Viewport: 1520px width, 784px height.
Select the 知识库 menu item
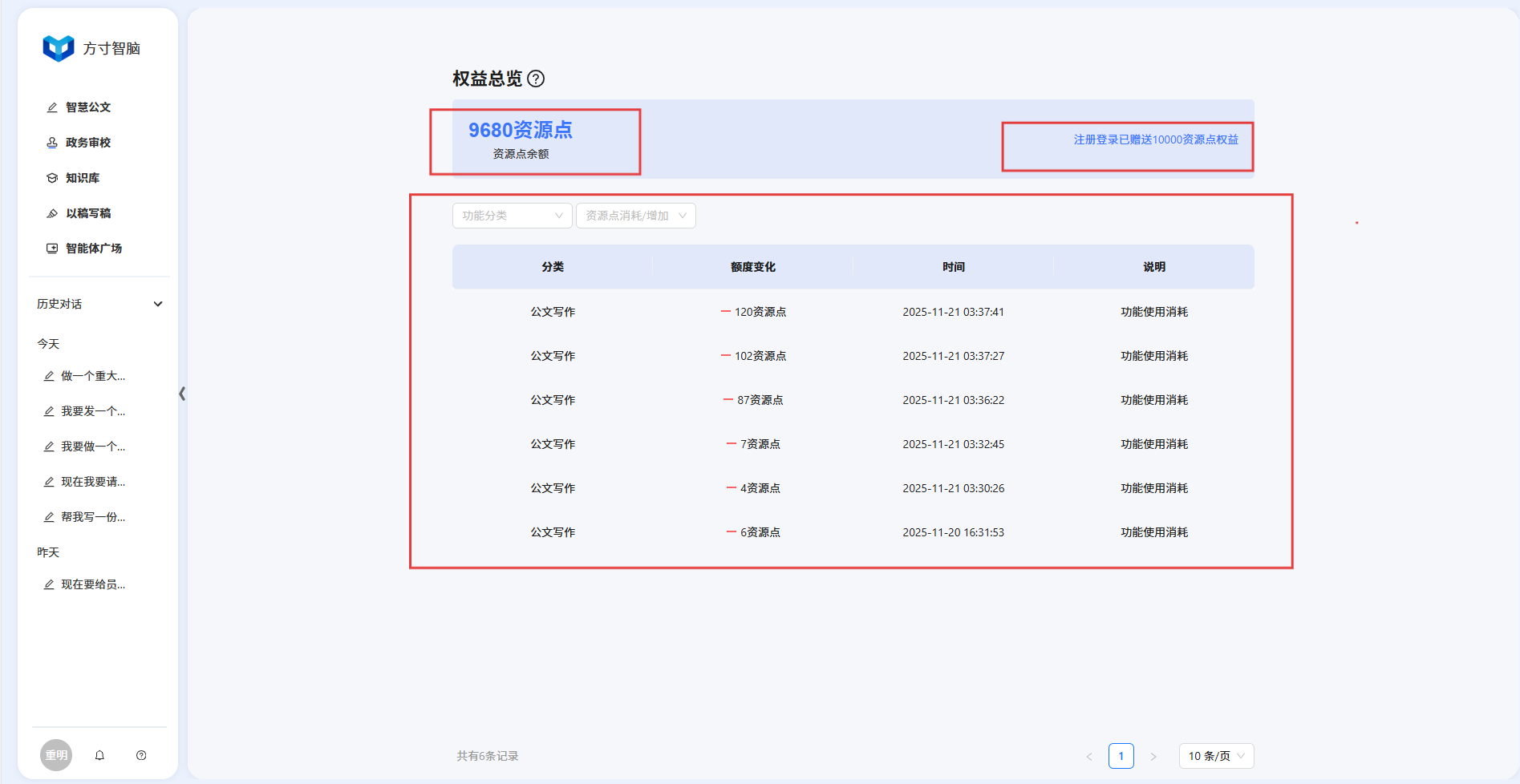pos(82,178)
